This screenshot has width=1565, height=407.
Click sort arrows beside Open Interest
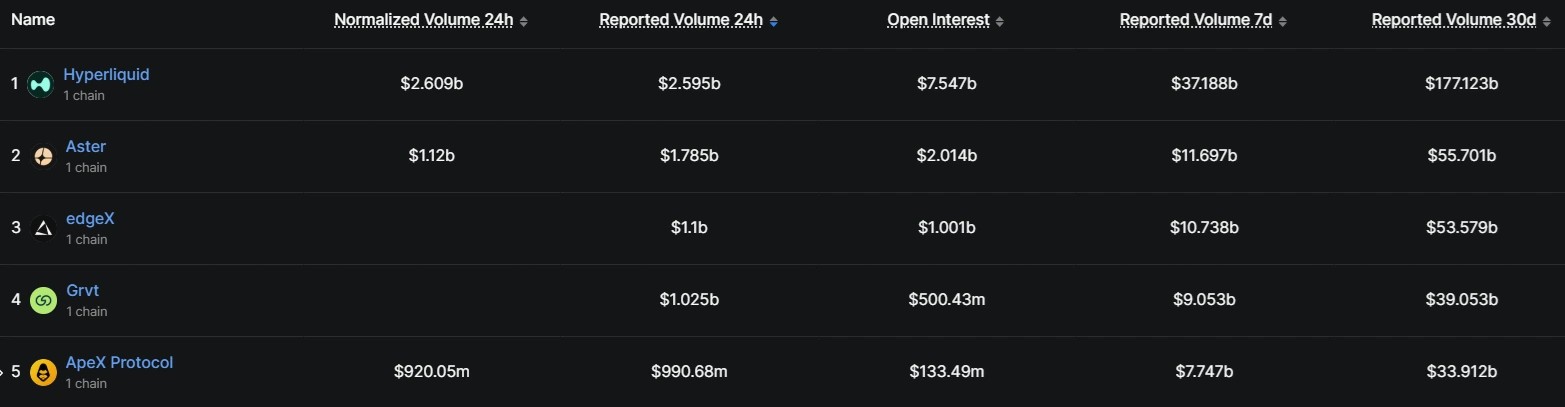(x=1000, y=21)
